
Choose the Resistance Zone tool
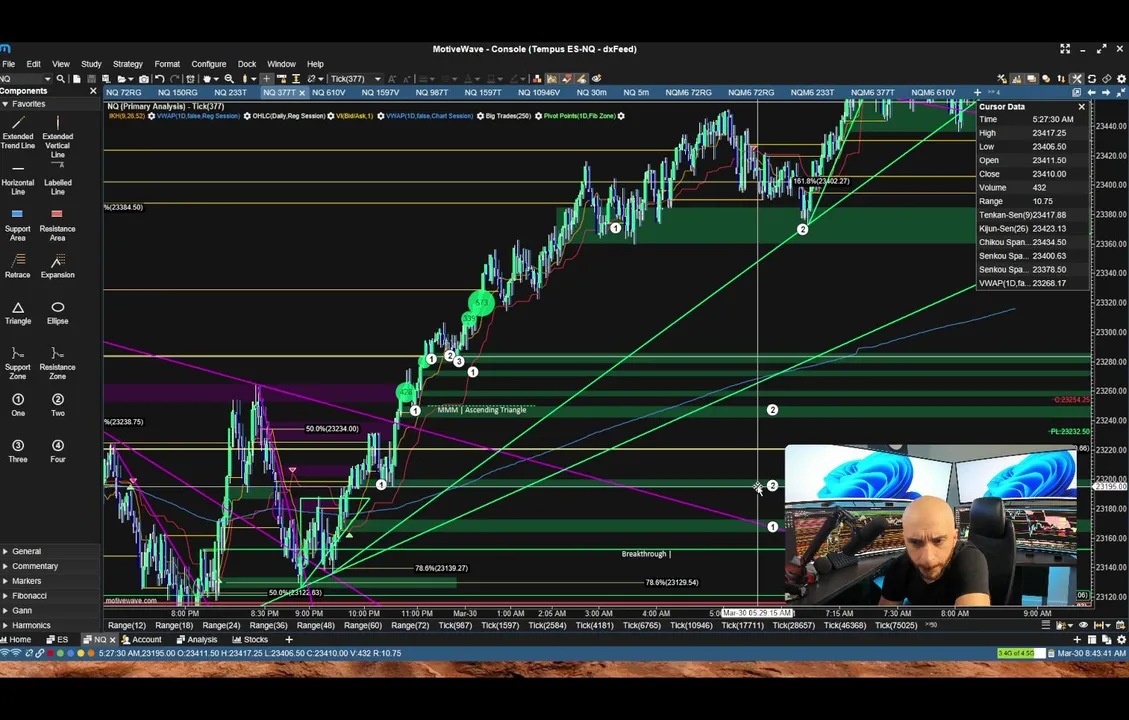pos(58,364)
